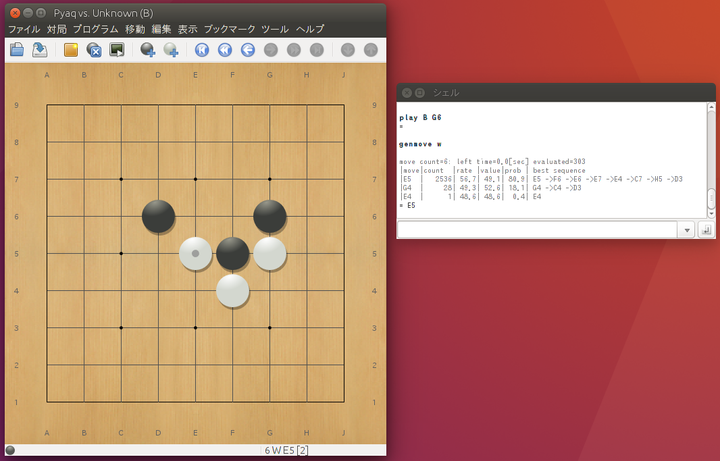720x461 pixels.
Task: Click the Open file toolbar icon
Action: [17, 49]
